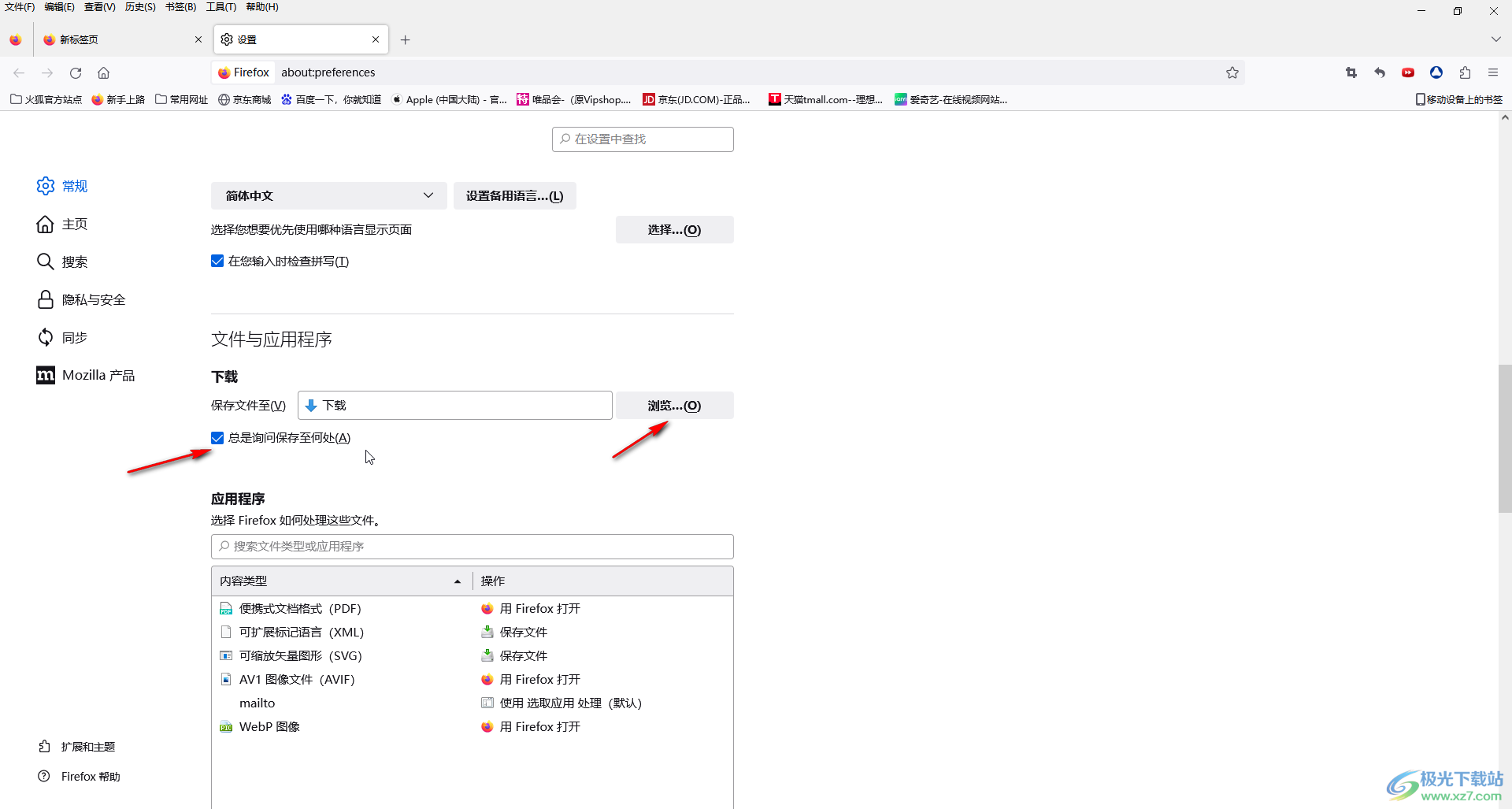Select the 隐私与安全 settings category
1512x809 pixels.
click(81, 299)
